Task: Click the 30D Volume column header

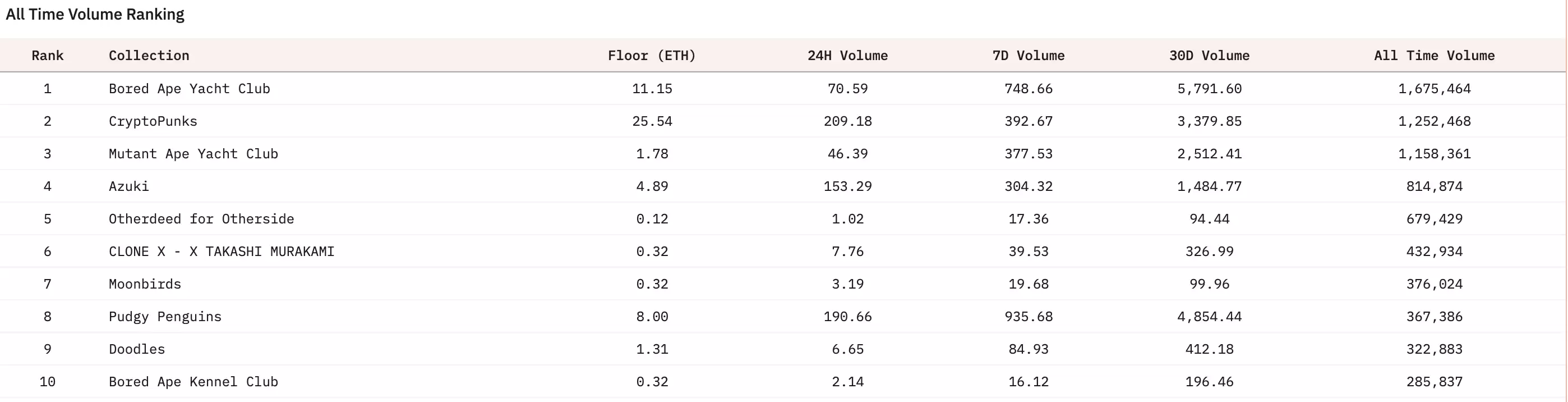Action: tap(1209, 56)
